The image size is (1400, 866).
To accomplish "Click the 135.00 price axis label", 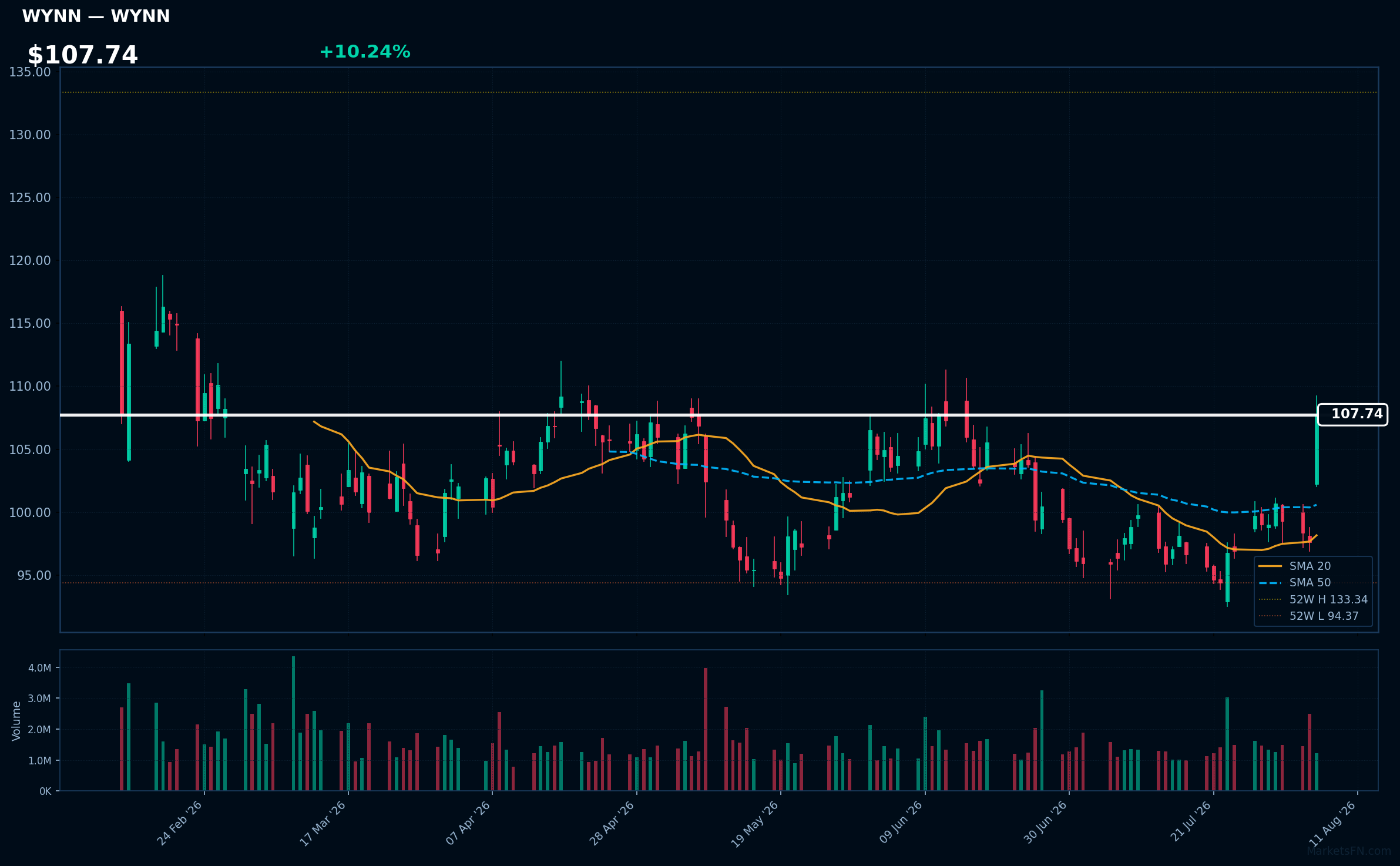I will pos(30,72).
